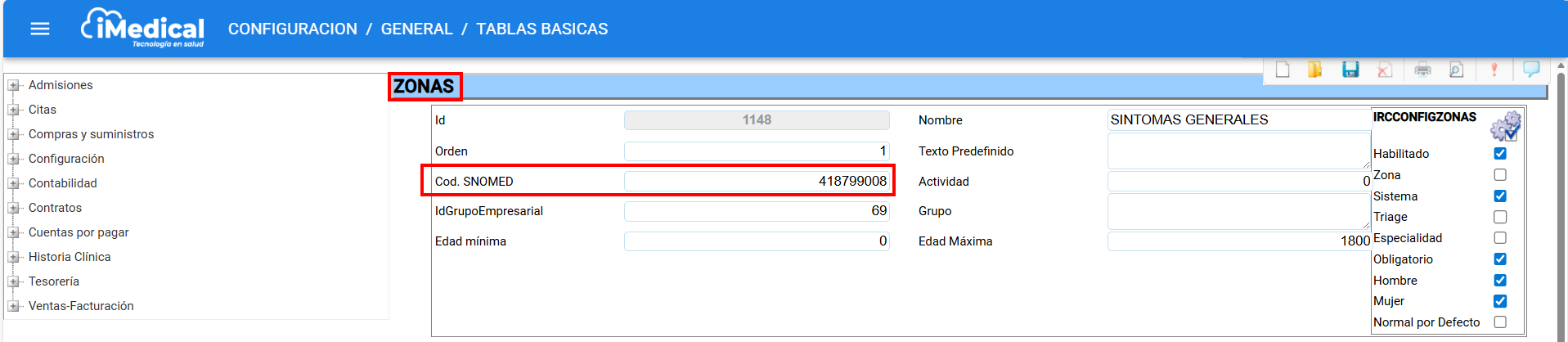The height and width of the screenshot is (342, 1568).
Task: Save the zone with the floppy disk icon
Action: [1350, 70]
